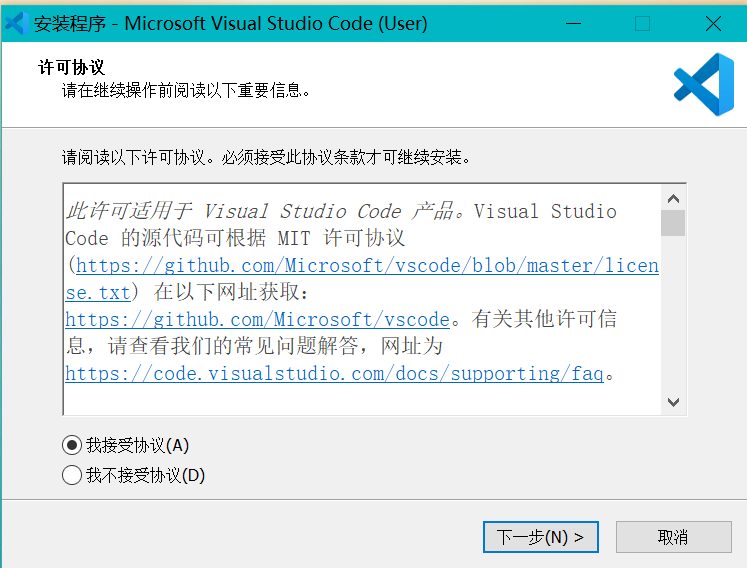Select the 我接受协议(A) radio button
The height and width of the screenshot is (568, 747).
pos(72,445)
